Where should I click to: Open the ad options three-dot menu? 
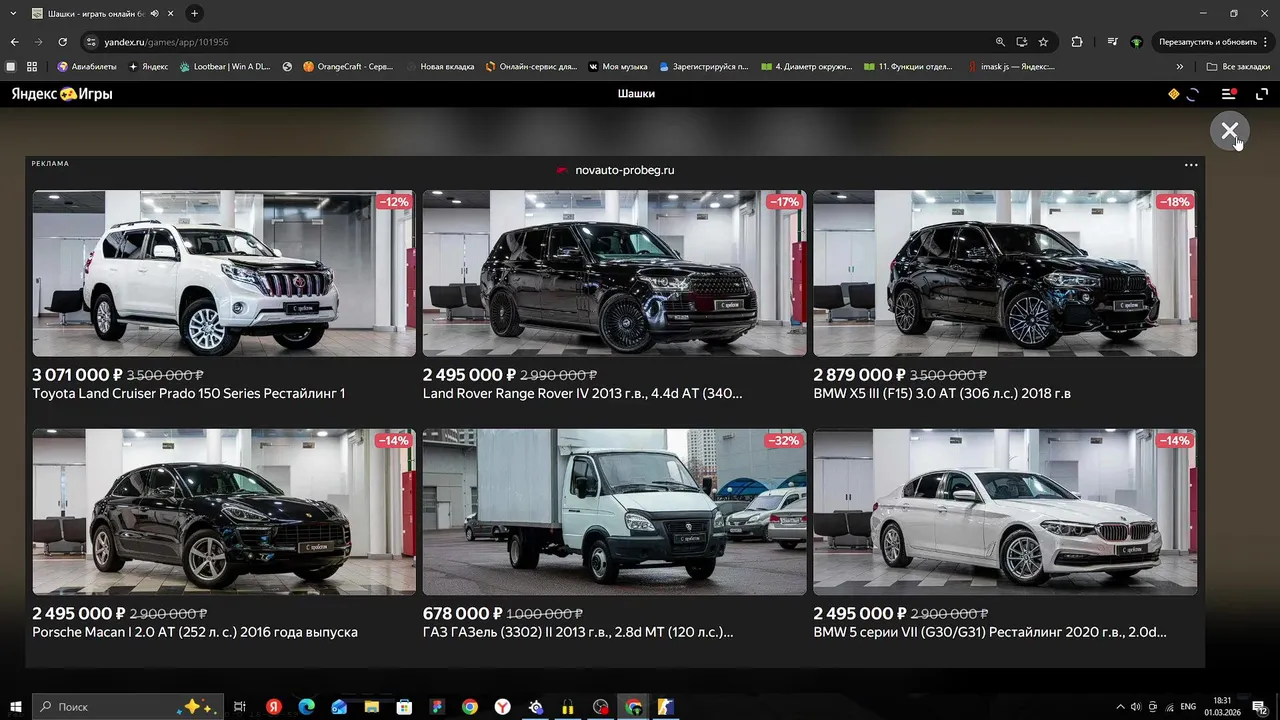[1191, 165]
